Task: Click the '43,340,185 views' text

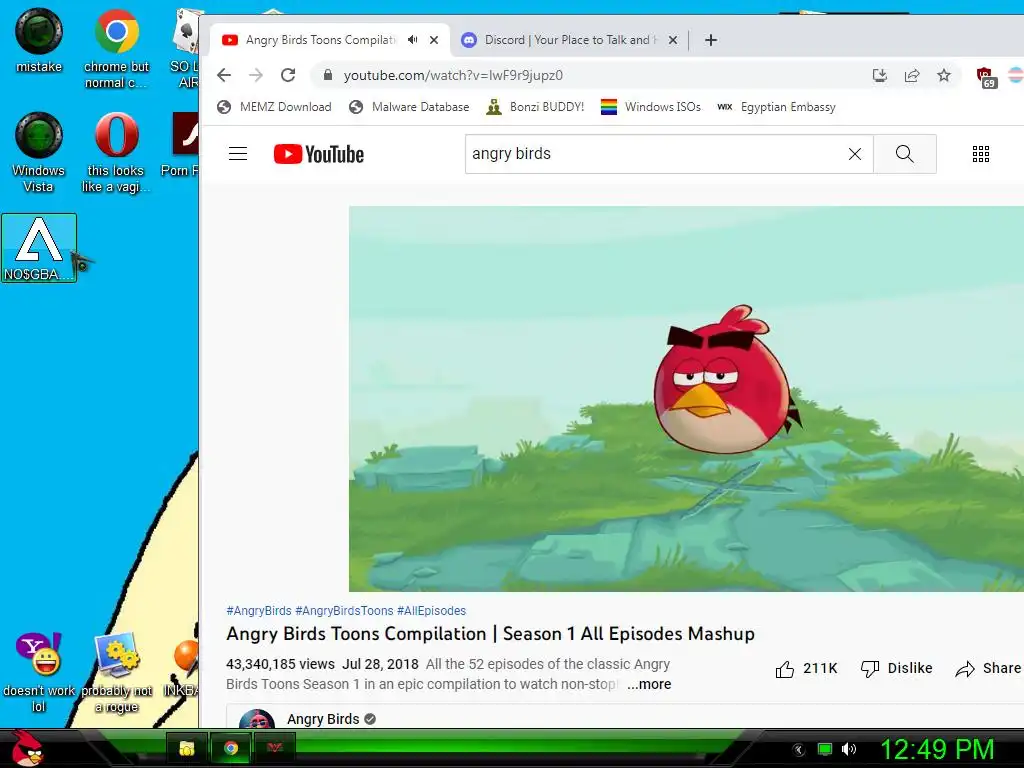Action: pos(280,664)
